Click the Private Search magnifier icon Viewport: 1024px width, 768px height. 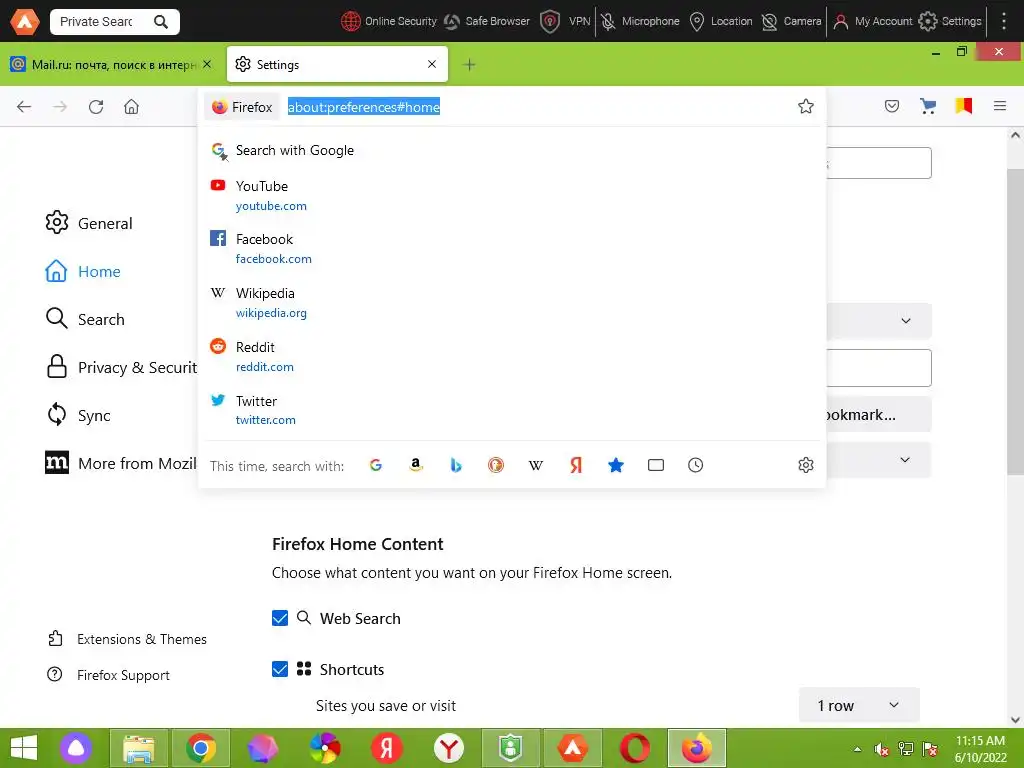(161, 22)
